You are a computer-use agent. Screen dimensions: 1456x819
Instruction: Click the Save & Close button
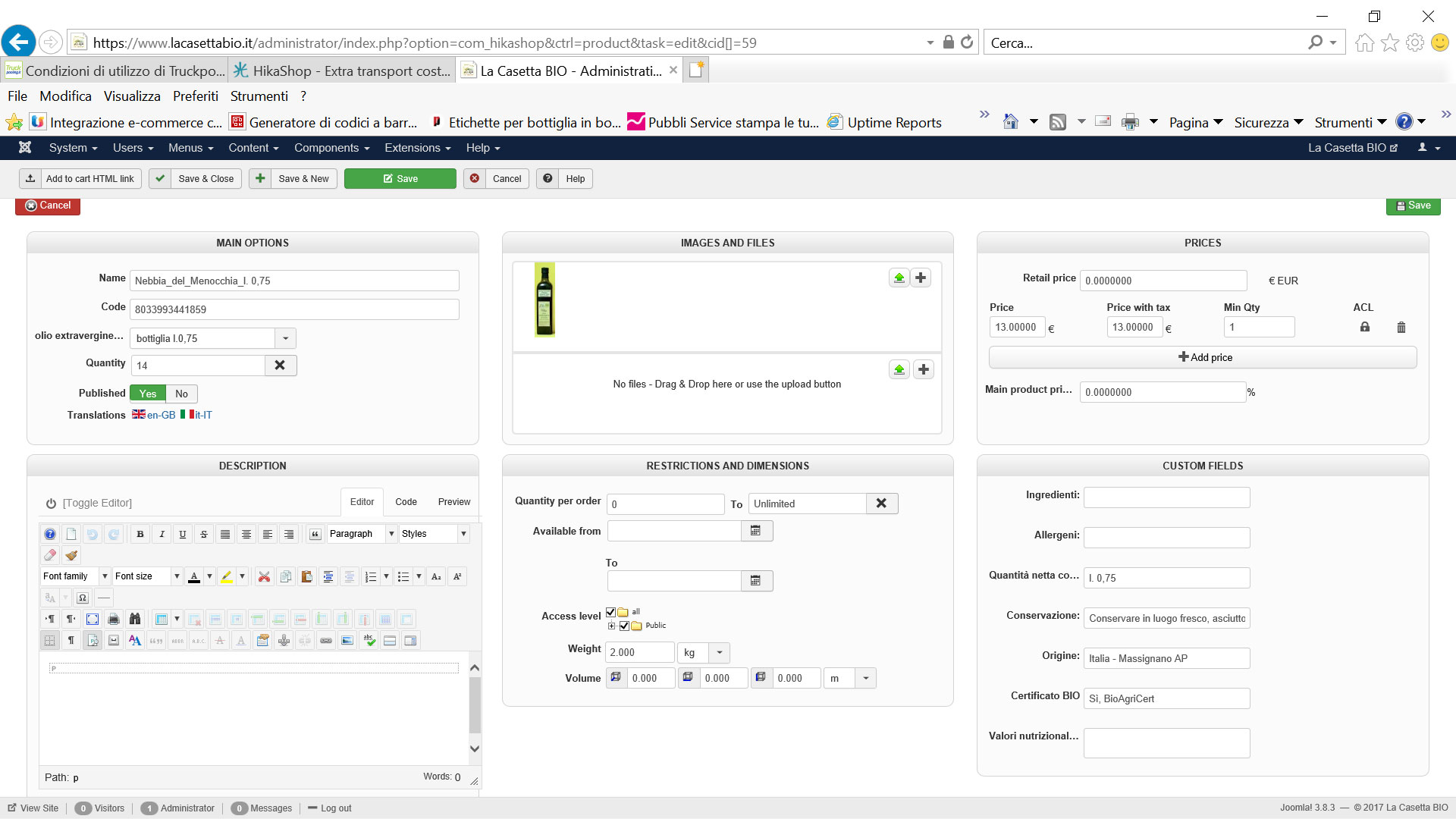[196, 179]
